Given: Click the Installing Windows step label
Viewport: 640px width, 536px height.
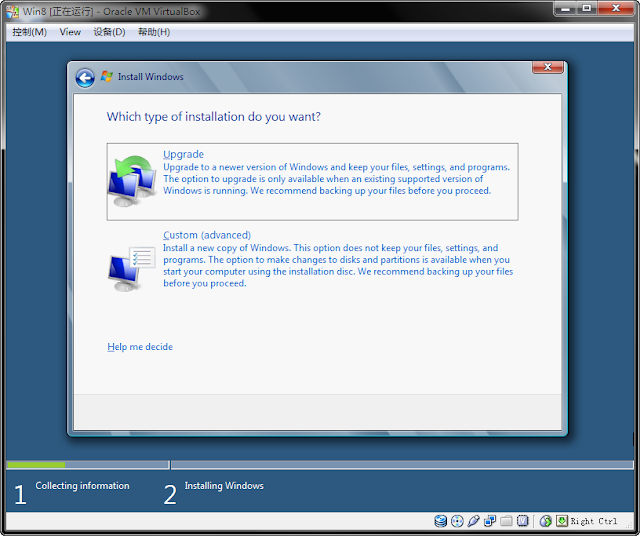Looking at the screenshot, I should click(x=224, y=485).
